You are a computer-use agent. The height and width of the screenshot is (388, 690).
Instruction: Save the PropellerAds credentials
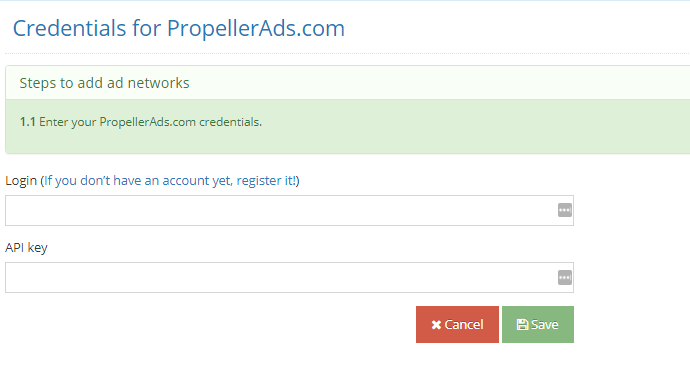point(538,325)
